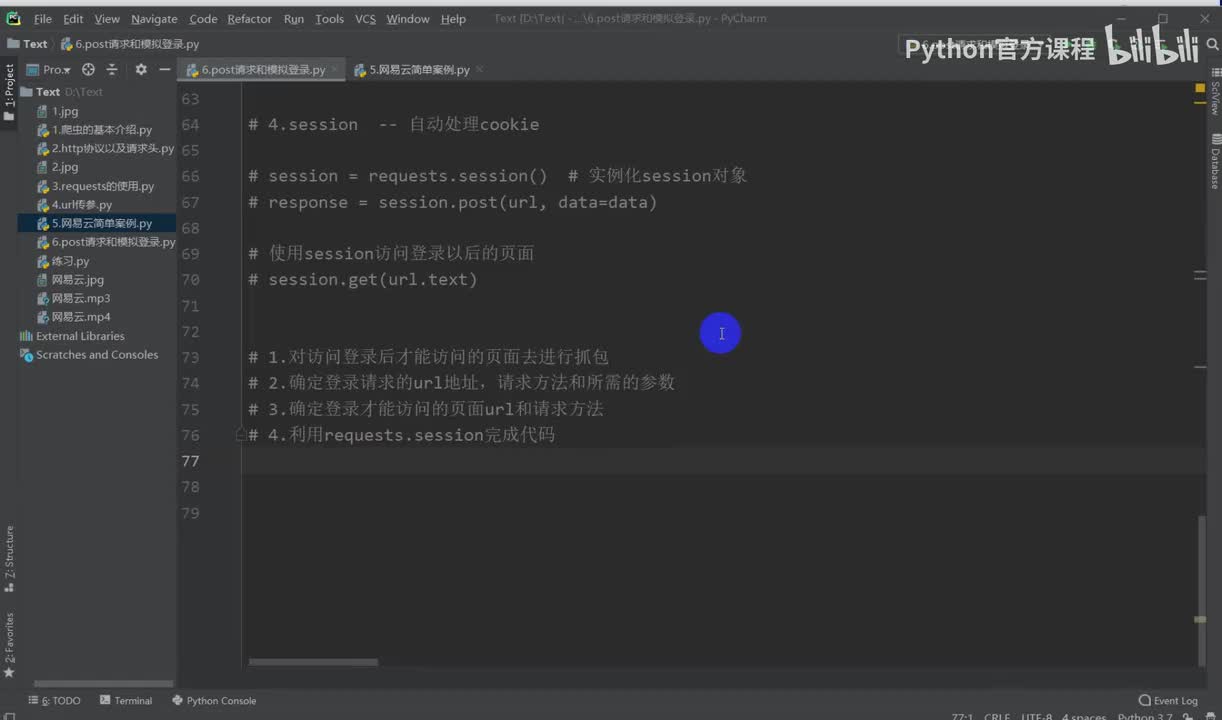
Task: Open the Refactor menu
Action: pyautogui.click(x=249, y=19)
